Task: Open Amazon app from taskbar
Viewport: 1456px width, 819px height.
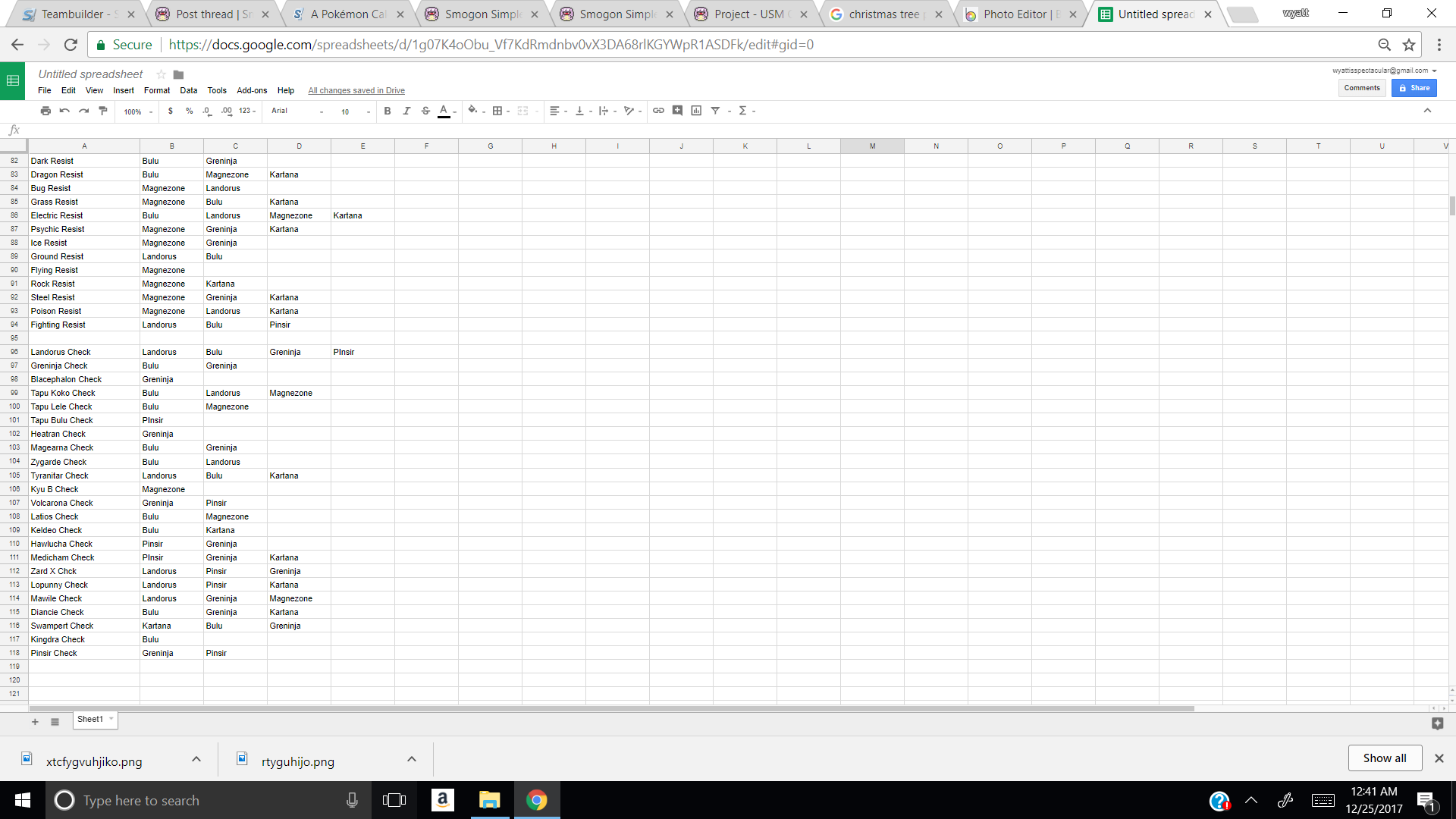Action: coord(443,800)
